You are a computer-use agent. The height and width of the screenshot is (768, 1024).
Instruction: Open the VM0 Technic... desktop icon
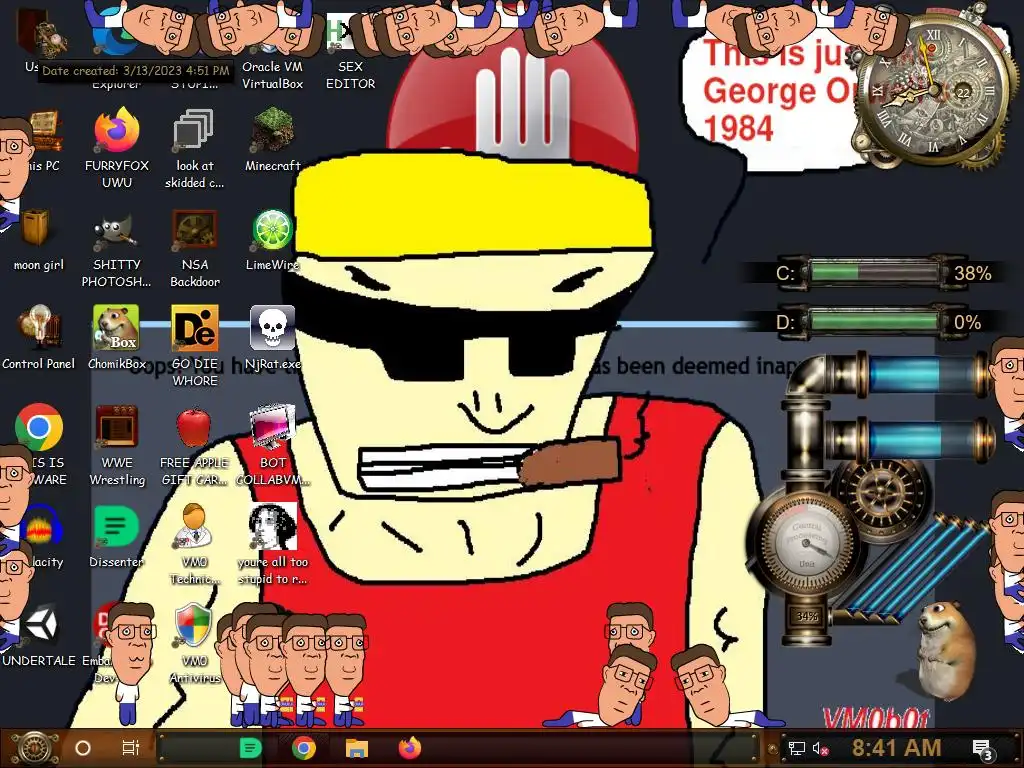point(194,545)
